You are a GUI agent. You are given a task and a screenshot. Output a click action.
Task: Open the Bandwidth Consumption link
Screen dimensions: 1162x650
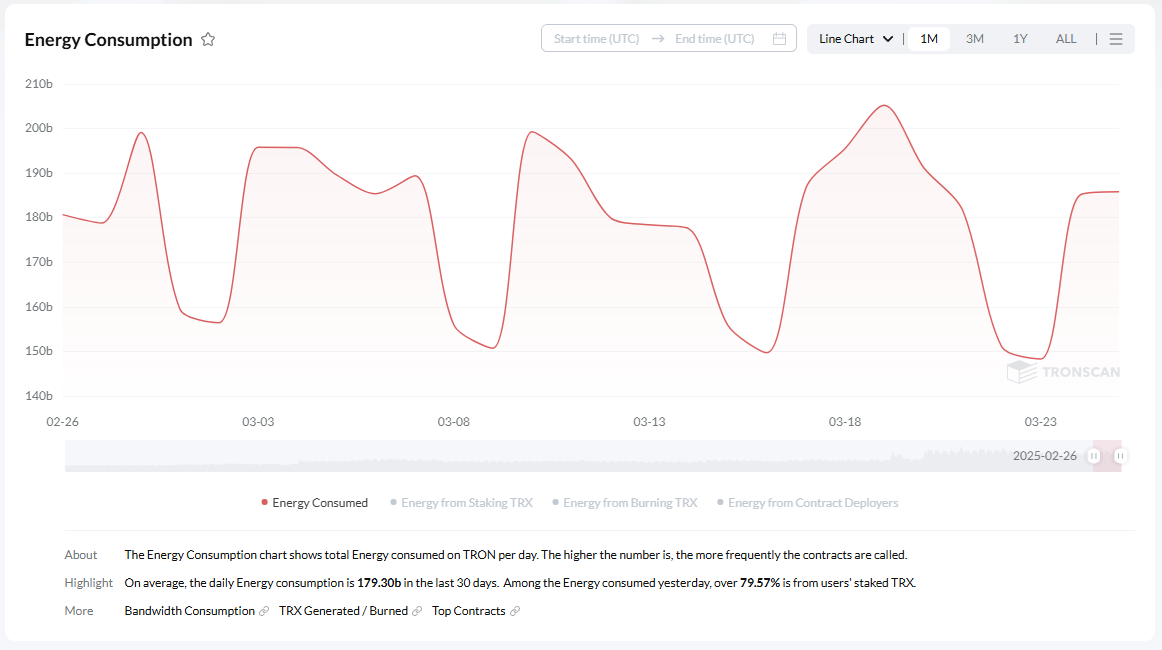click(x=190, y=611)
